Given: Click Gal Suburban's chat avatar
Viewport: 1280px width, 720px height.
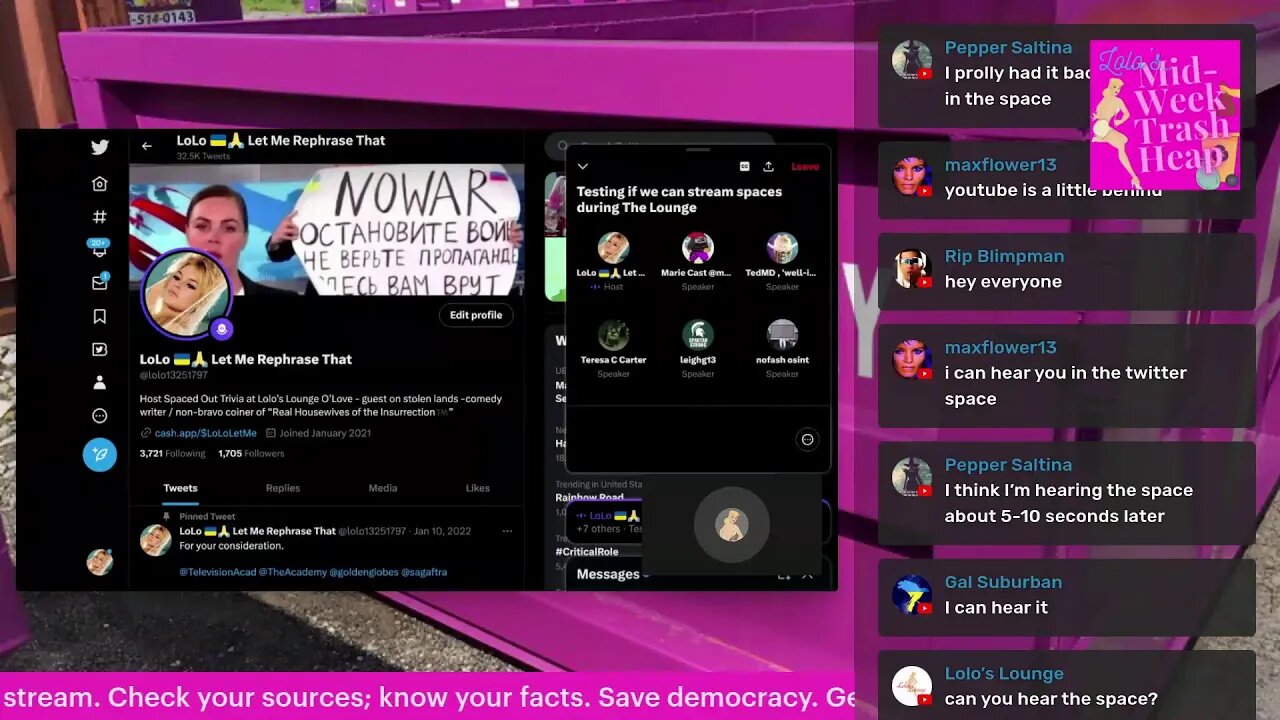Looking at the screenshot, I should 912,594.
